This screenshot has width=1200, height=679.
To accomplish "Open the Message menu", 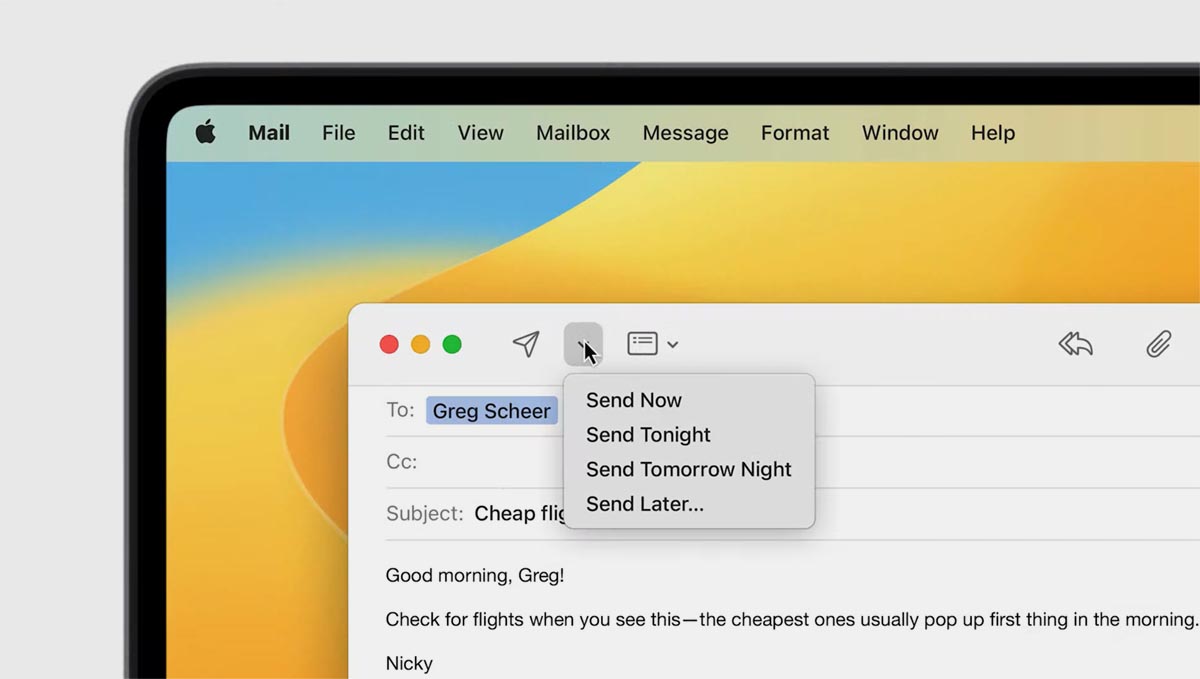I will 686,133.
